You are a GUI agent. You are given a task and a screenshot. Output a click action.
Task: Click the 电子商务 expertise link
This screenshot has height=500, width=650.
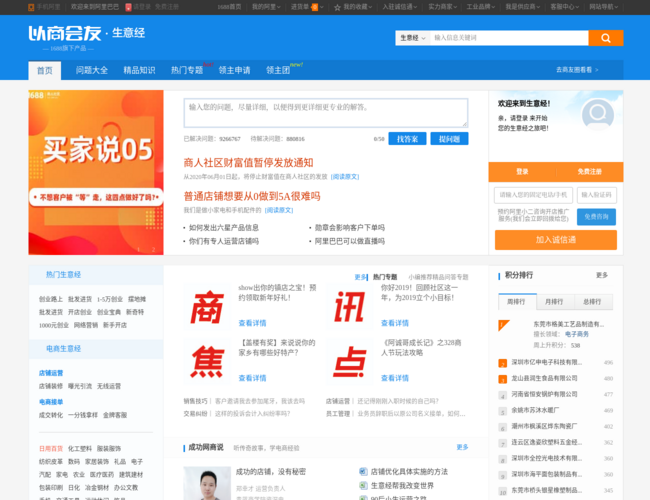tap(577, 334)
